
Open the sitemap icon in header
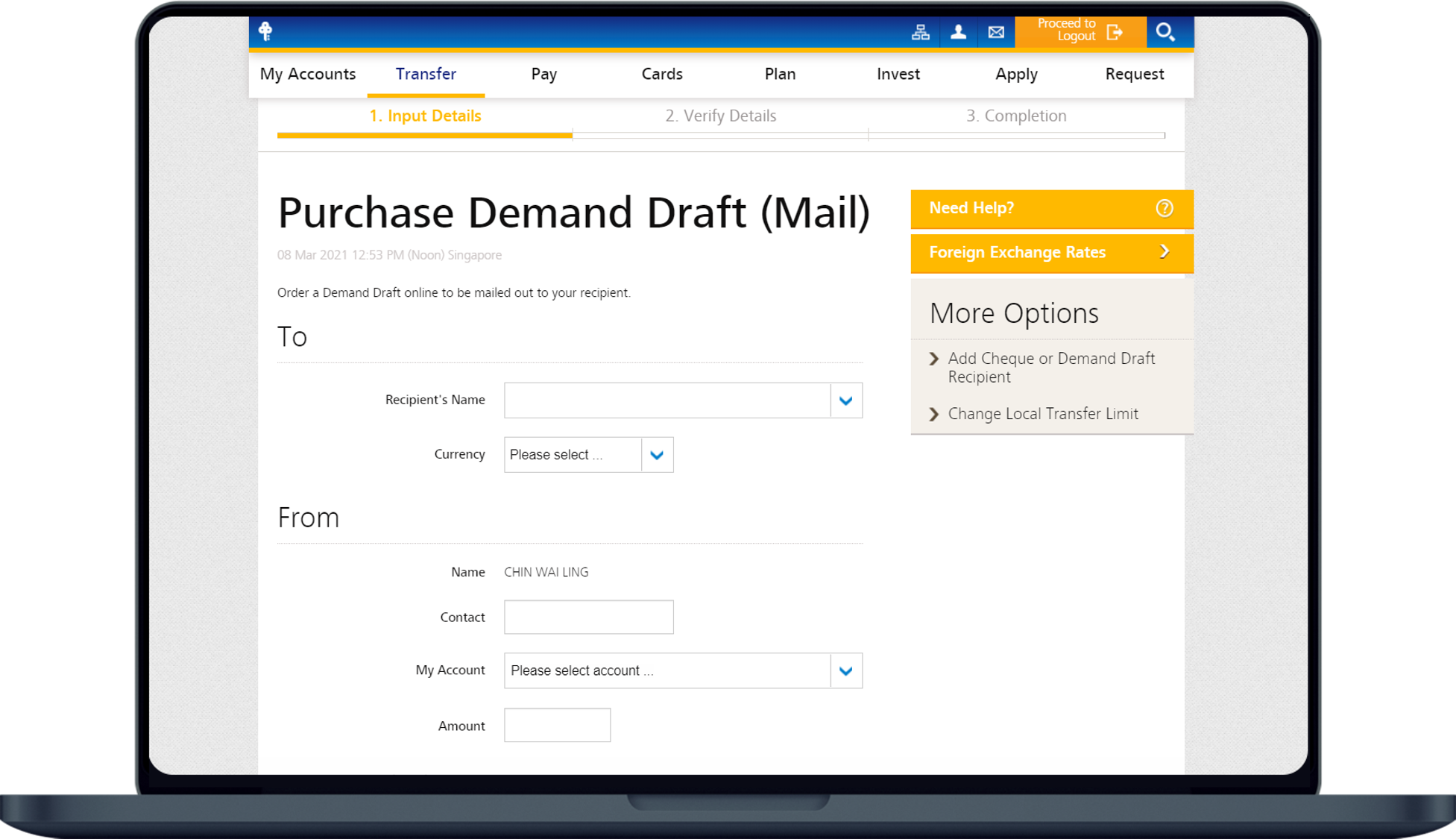click(921, 32)
